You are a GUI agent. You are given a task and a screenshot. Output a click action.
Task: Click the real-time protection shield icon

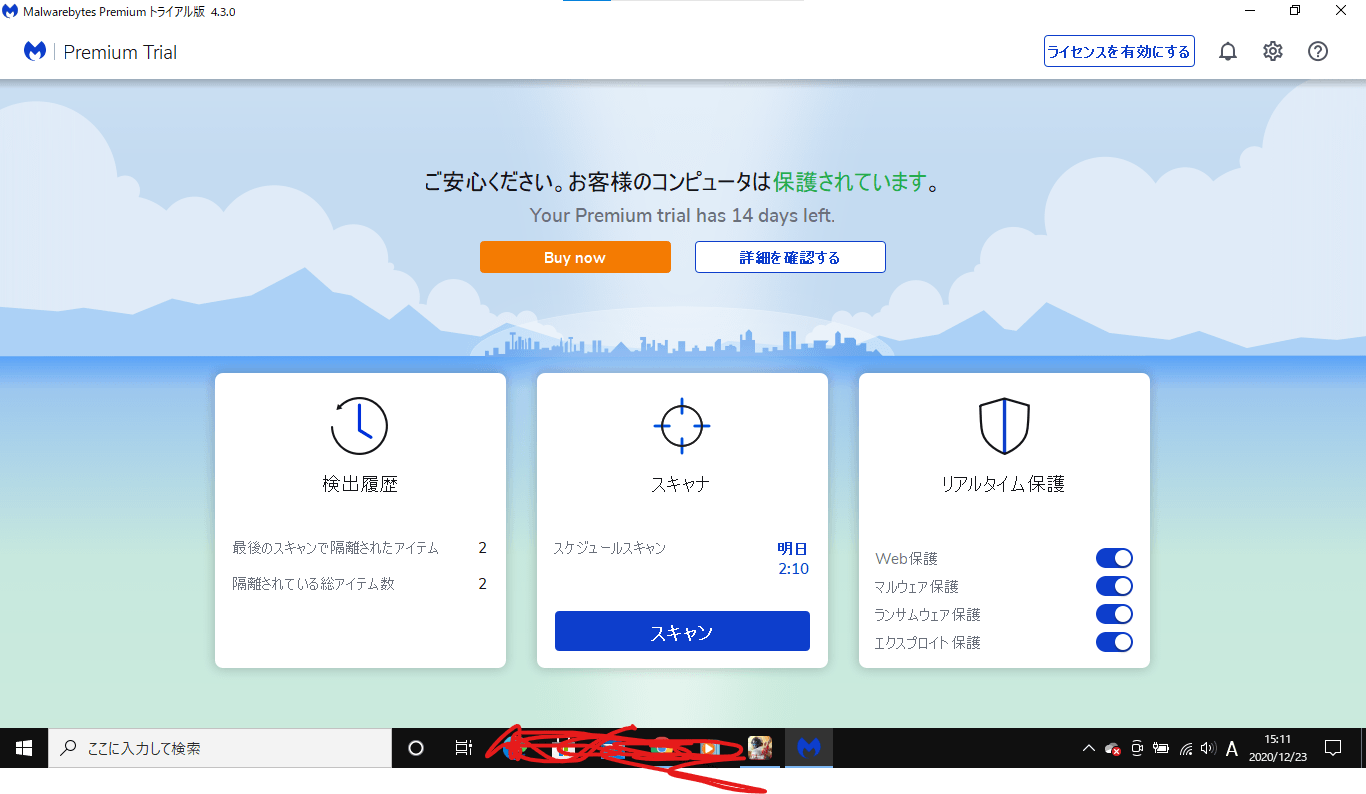click(x=1004, y=426)
